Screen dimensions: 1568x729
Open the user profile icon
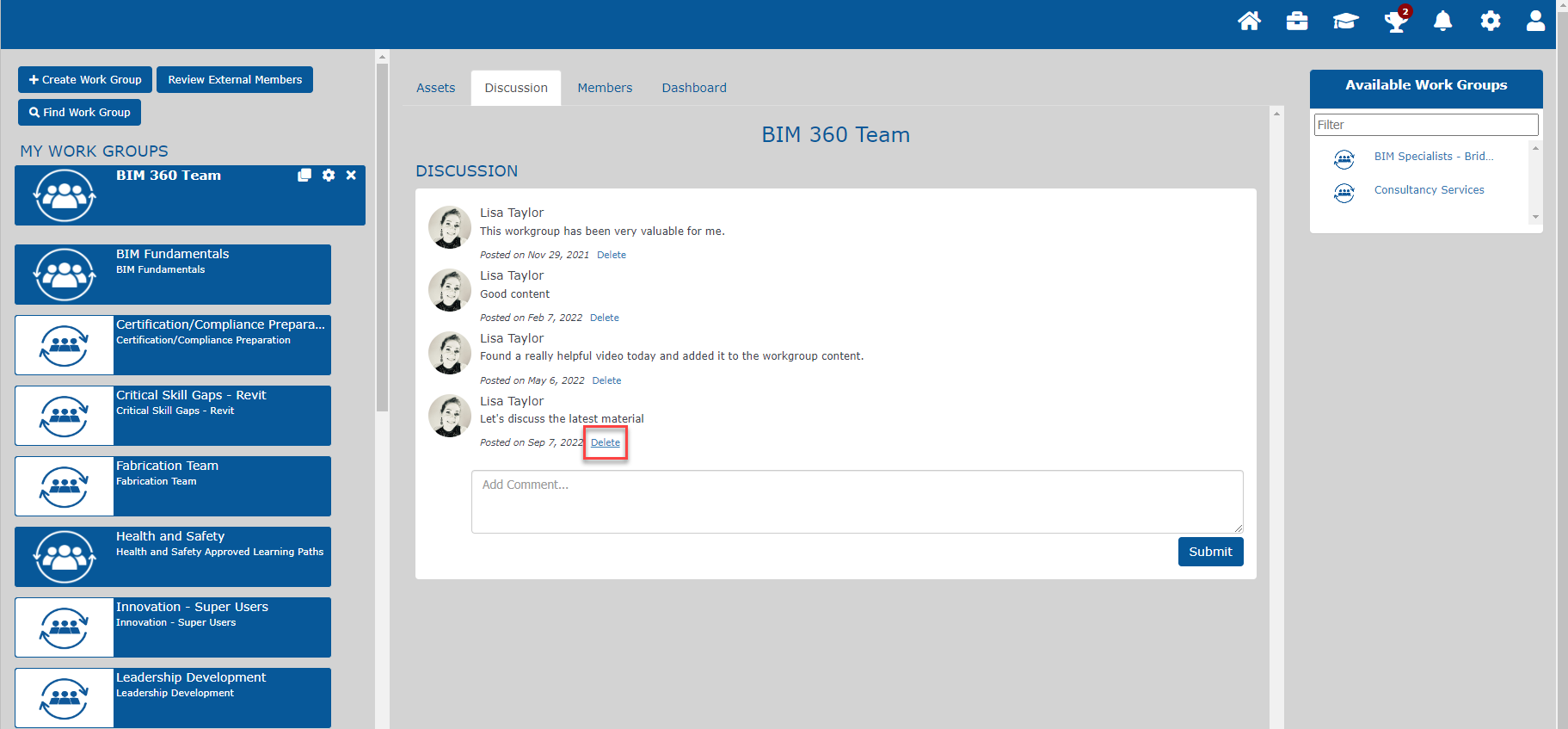pyautogui.click(x=1535, y=21)
